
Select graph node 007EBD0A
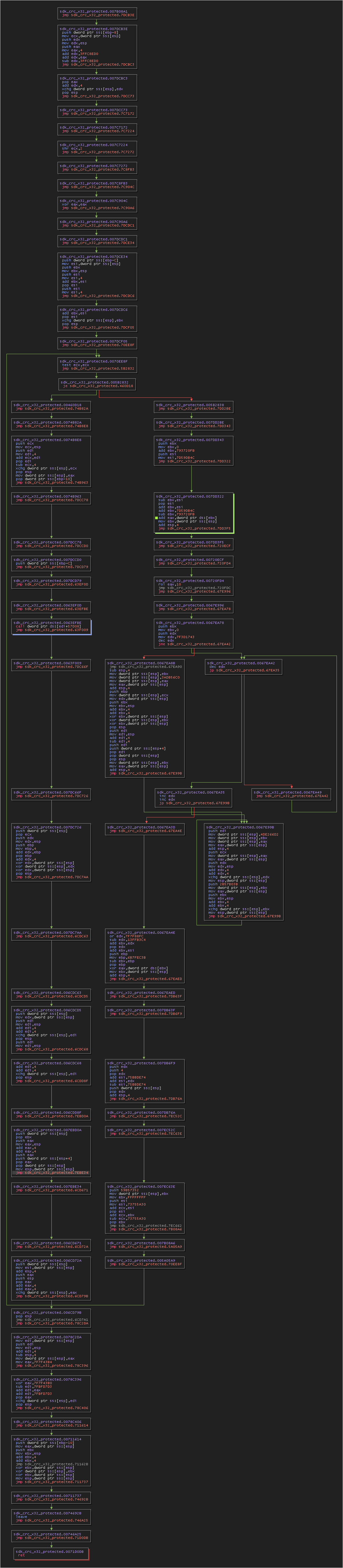coord(51,1152)
